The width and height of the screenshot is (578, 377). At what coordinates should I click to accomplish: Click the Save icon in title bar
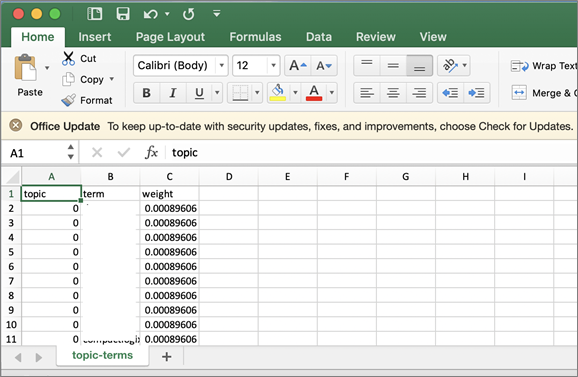point(123,14)
